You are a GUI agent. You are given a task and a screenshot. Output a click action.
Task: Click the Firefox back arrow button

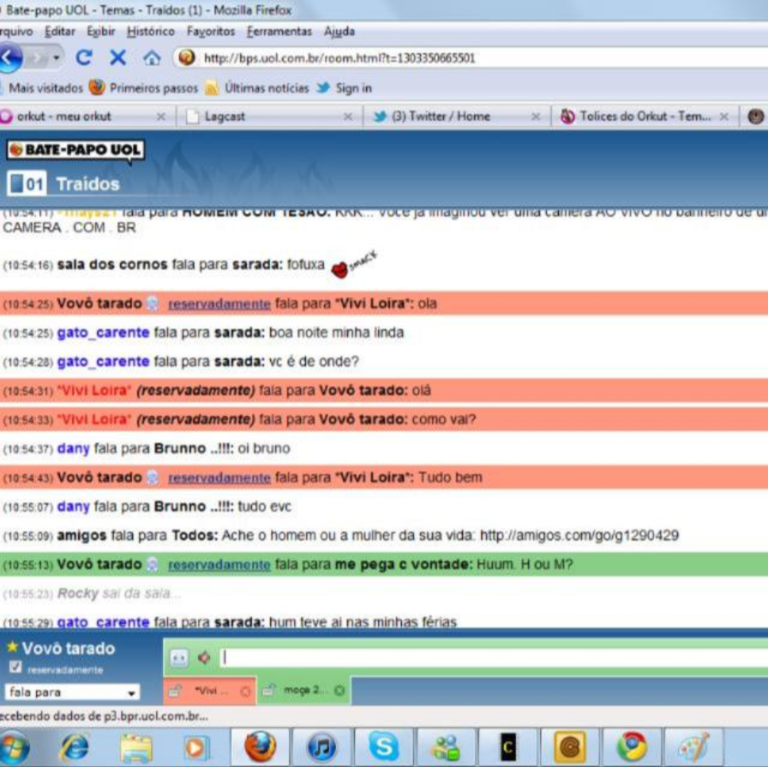[10, 58]
